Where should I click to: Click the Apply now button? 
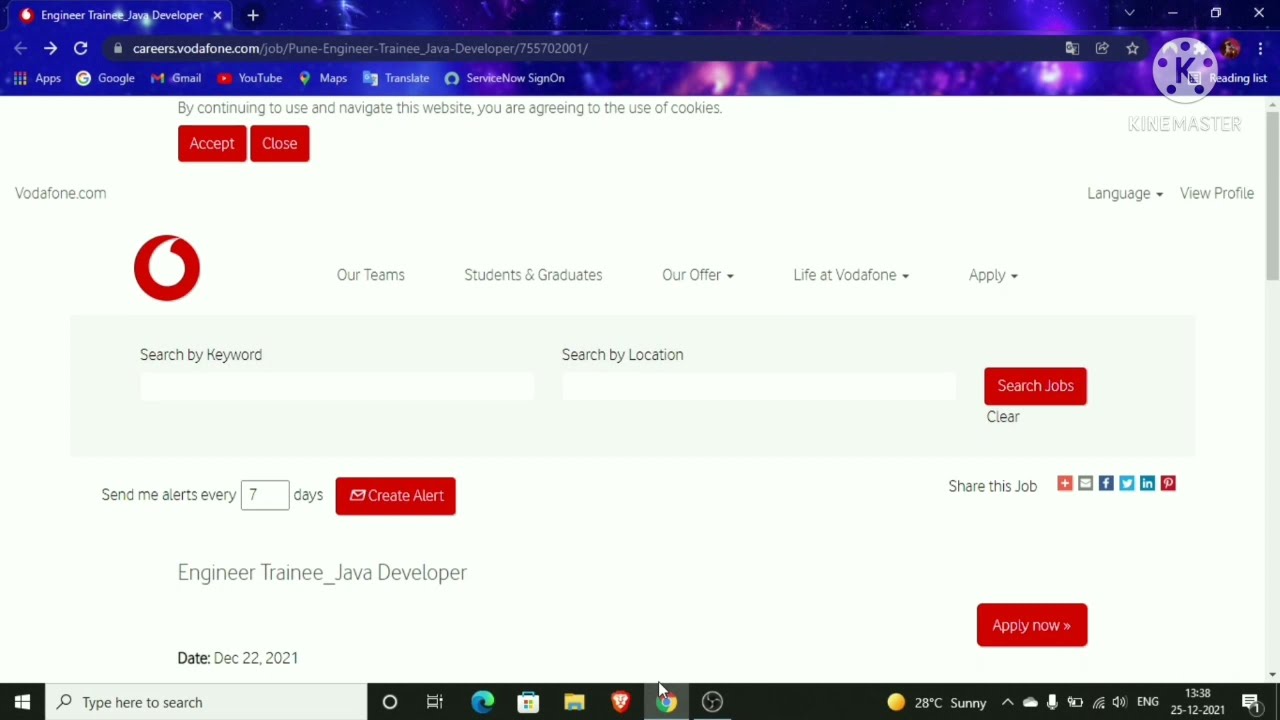pos(1032,625)
